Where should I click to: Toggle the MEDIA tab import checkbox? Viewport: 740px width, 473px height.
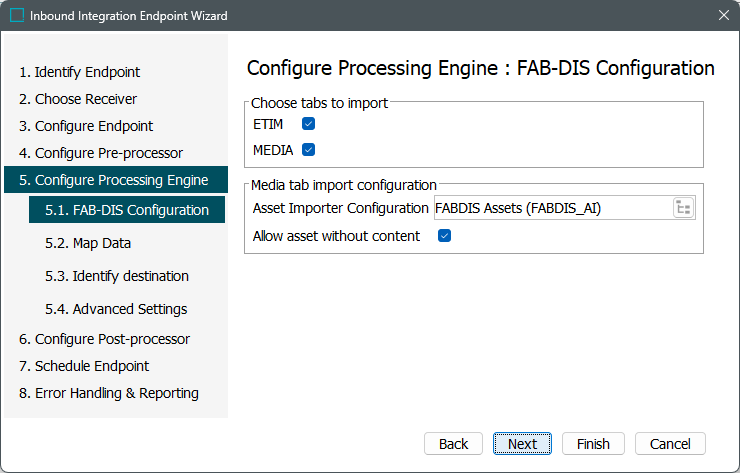[x=308, y=150]
